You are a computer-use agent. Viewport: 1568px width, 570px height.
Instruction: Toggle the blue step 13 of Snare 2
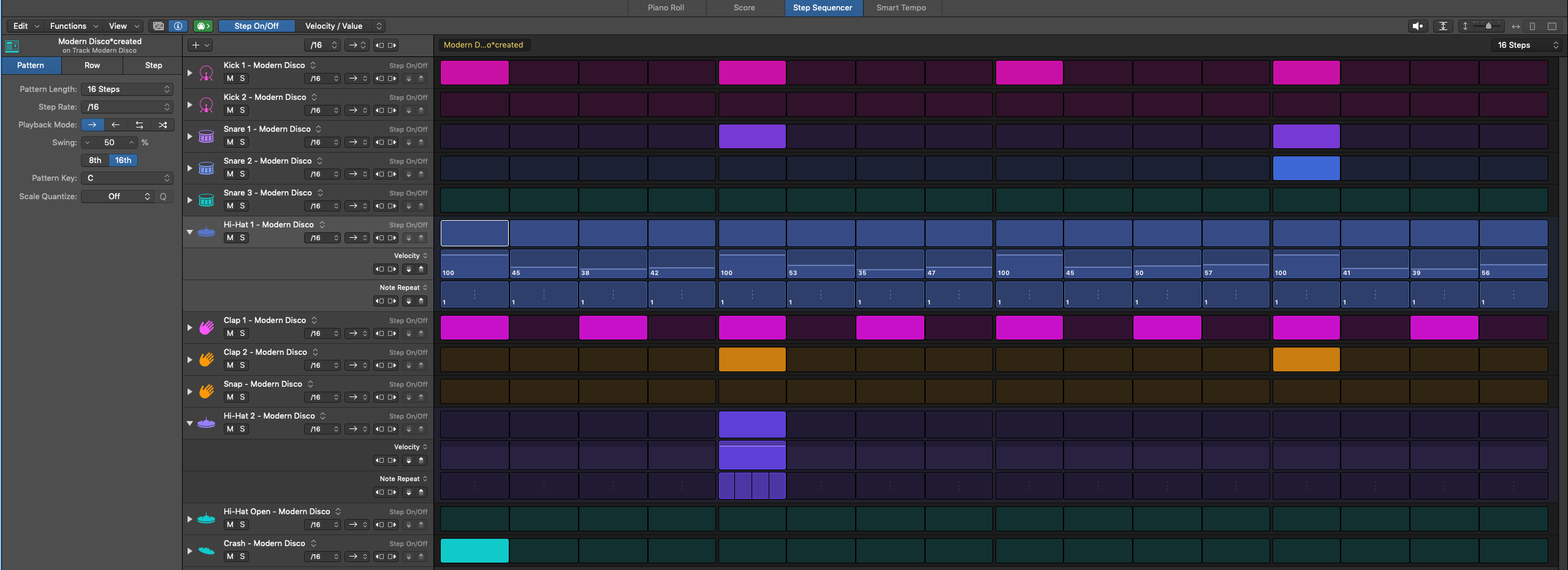(1306, 168)
